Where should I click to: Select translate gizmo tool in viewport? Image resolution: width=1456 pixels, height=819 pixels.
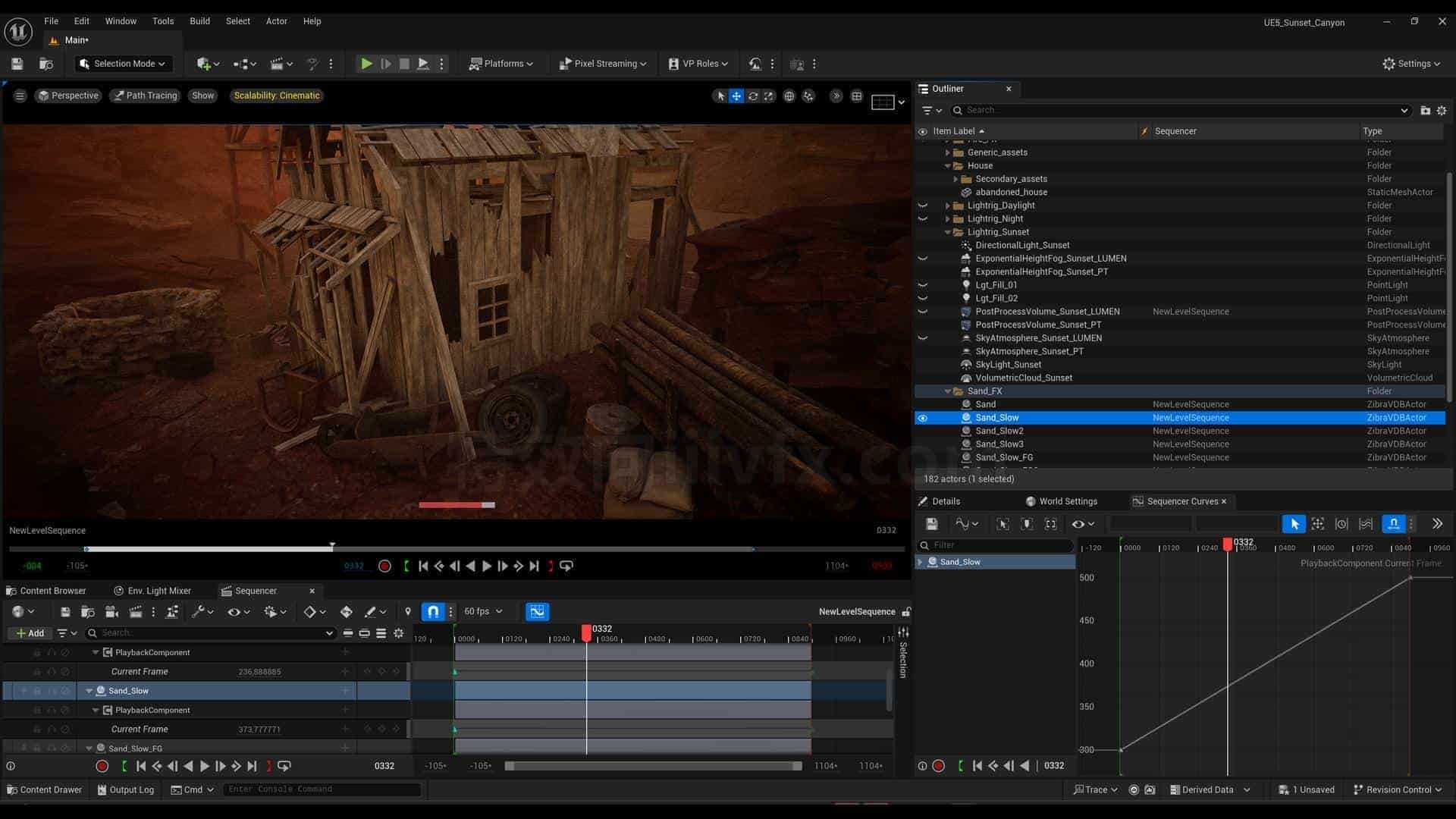[736, 96]
